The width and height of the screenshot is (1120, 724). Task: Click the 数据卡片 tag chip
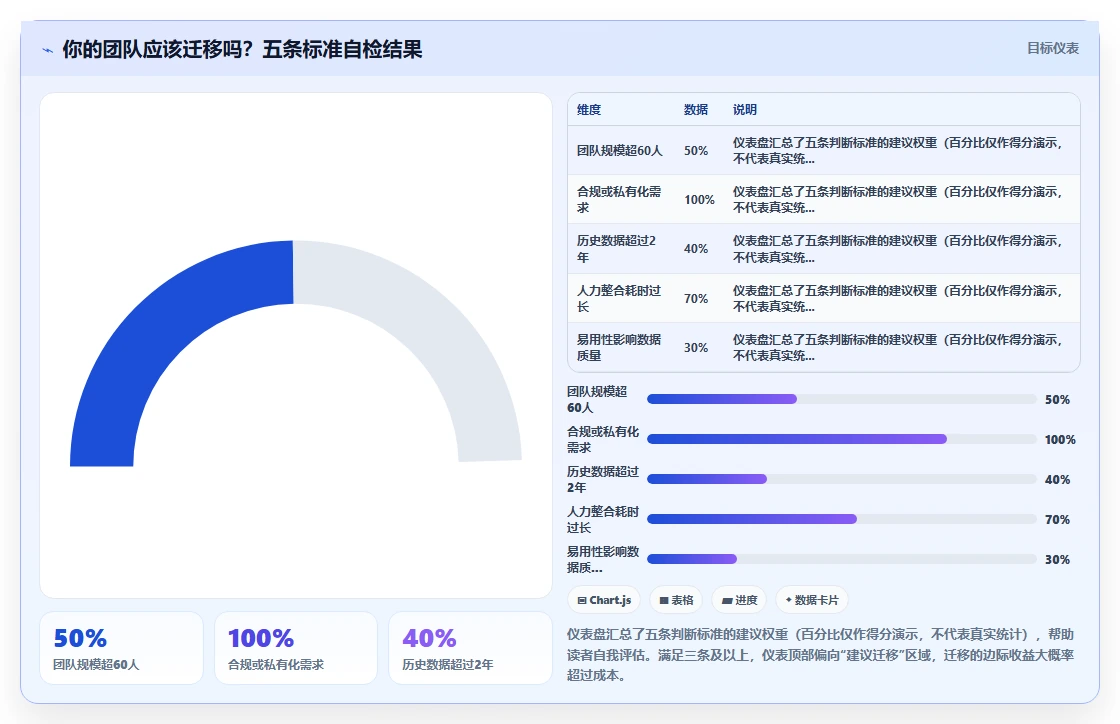(811, 600)
